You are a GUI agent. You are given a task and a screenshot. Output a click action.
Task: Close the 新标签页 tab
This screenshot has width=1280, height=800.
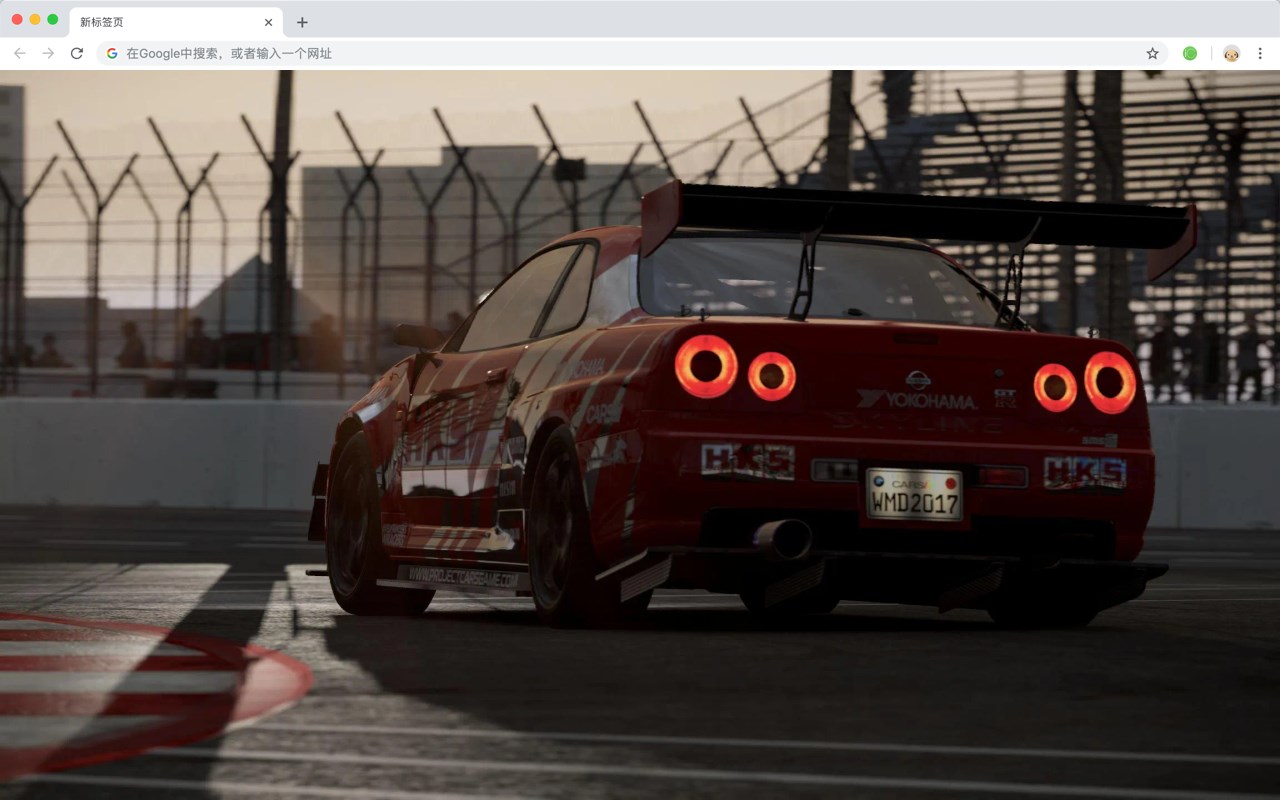pyautogui.click(x=268, y=22)
